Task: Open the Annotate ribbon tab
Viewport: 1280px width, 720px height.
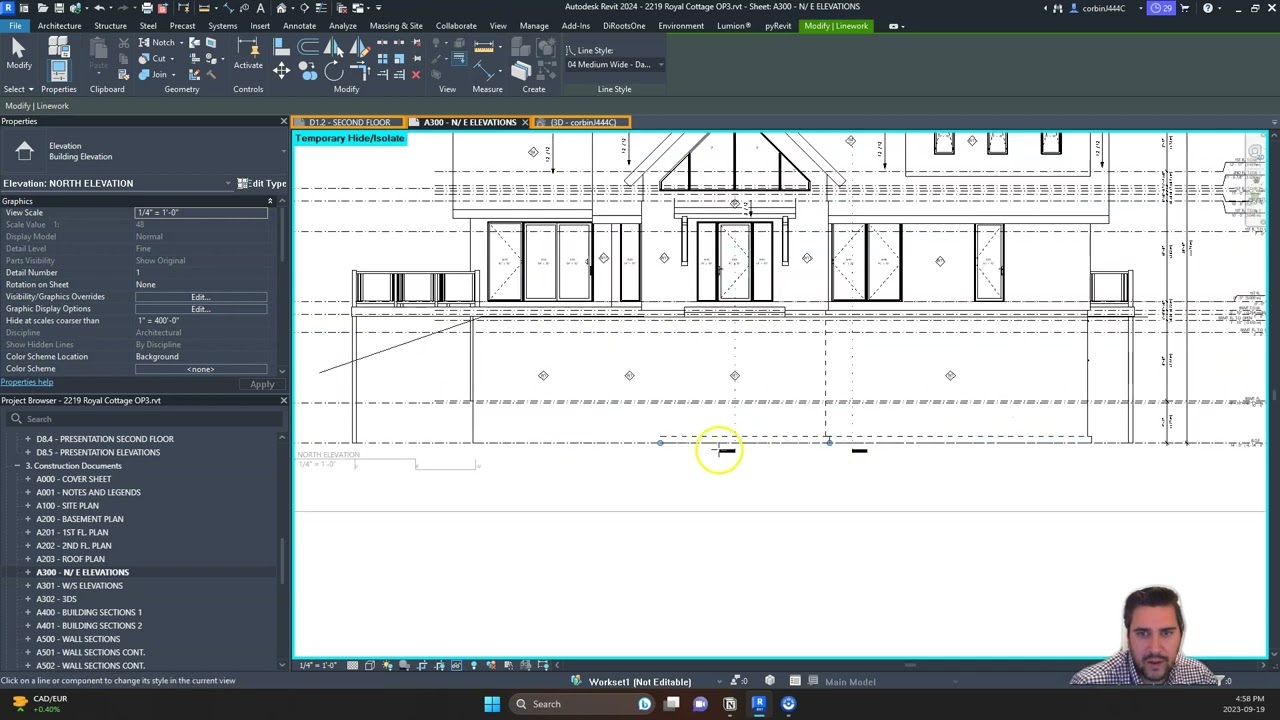Action: [x=299, y=26]
